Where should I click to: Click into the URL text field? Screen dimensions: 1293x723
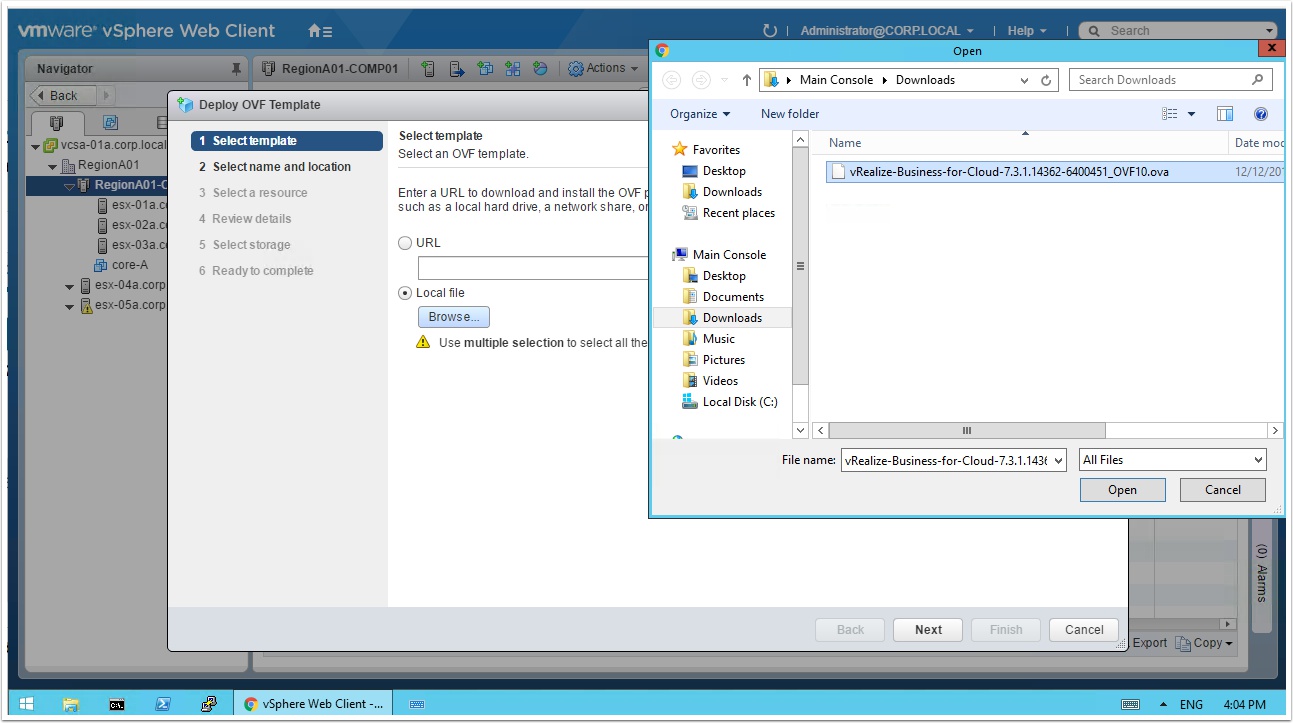click(533, 268)
